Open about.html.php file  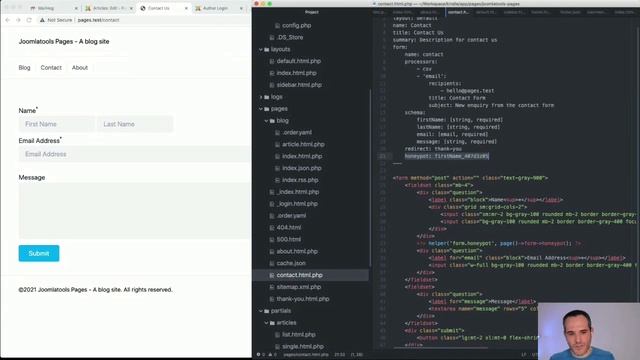tap(297, 251)
